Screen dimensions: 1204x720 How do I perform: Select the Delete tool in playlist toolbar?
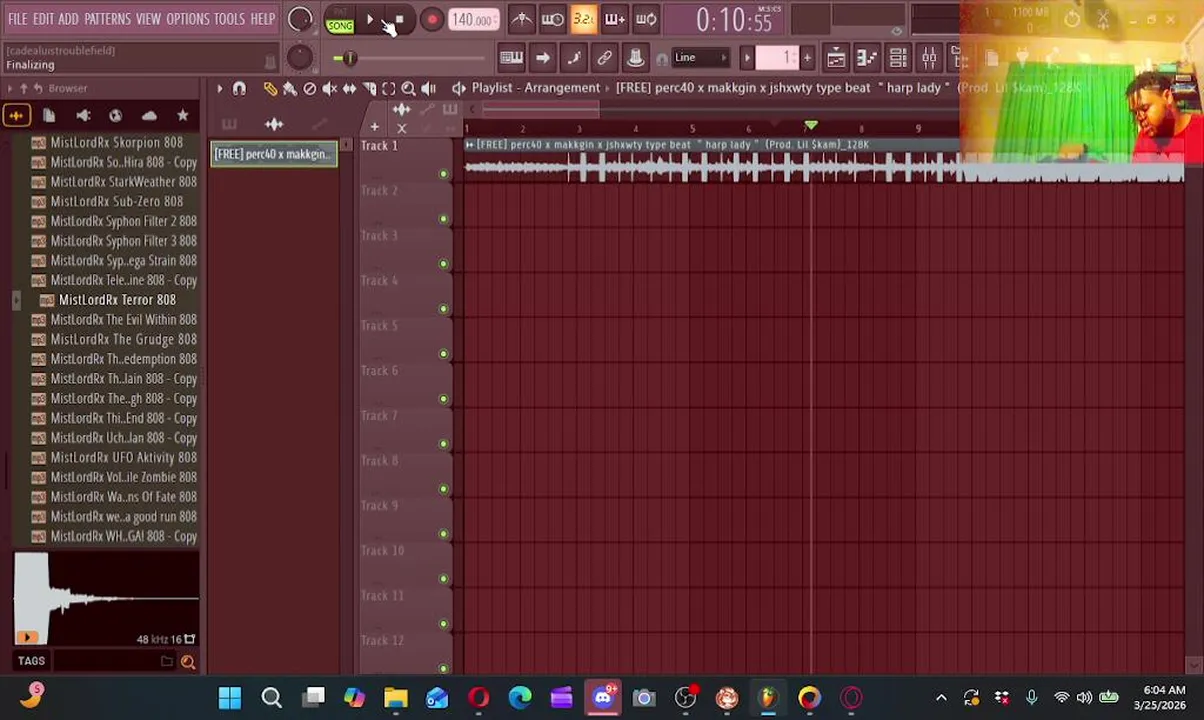point(310,89)
